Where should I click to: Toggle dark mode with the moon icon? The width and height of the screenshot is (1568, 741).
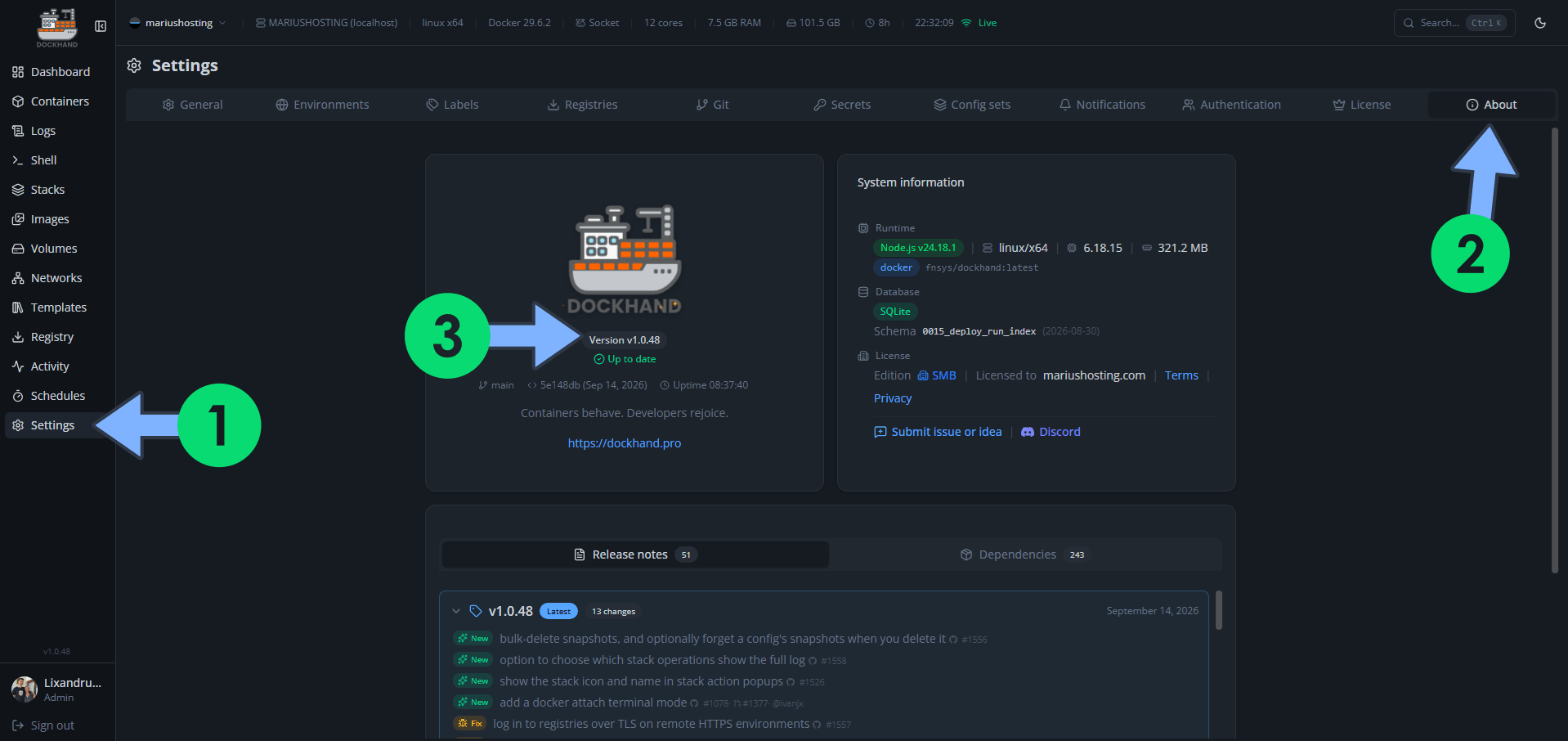[x=1540, y=23]
